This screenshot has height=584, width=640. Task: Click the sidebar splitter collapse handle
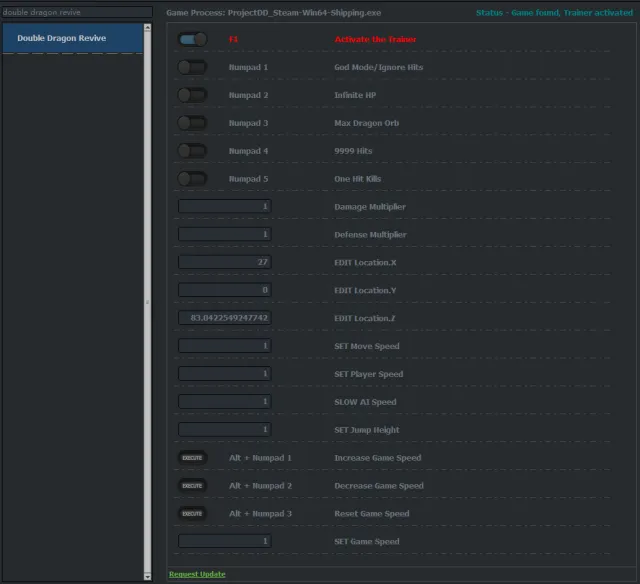148,302
